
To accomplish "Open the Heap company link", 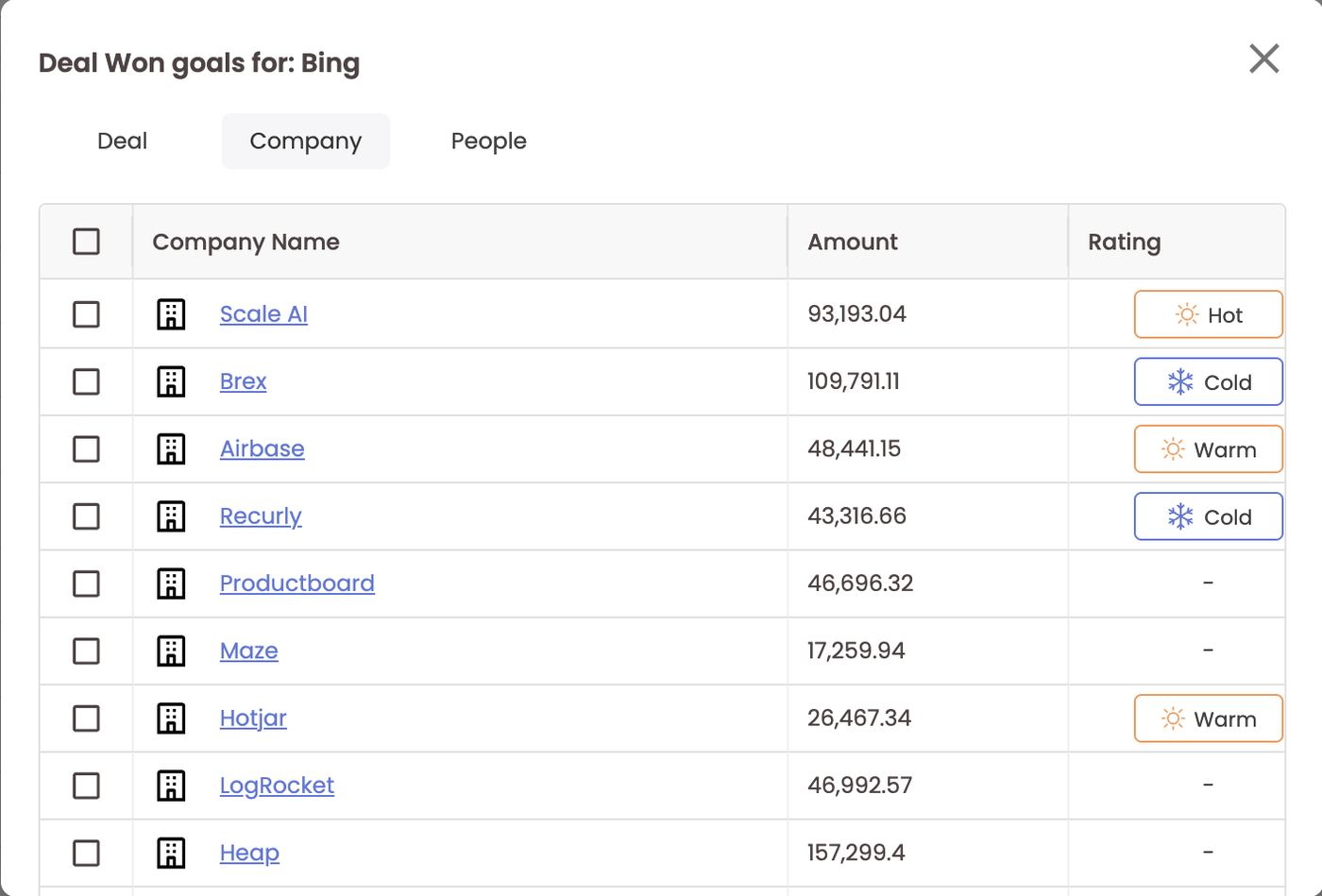I will [x=249, y=853].
